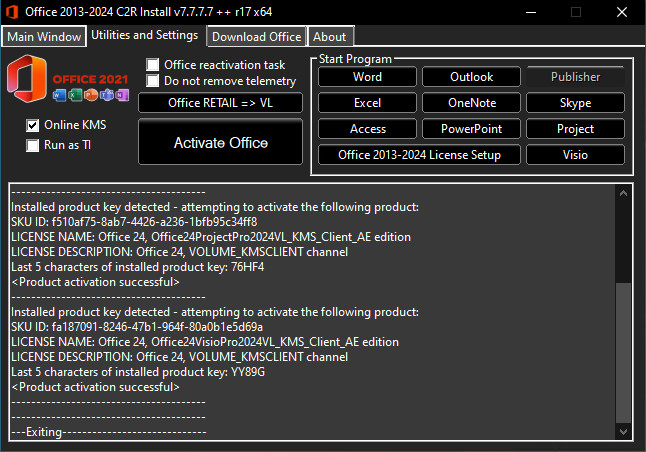Enable the Office reactivation task checkbox
The height and width of the screenshot is (452, 646).
coord(153,65)
